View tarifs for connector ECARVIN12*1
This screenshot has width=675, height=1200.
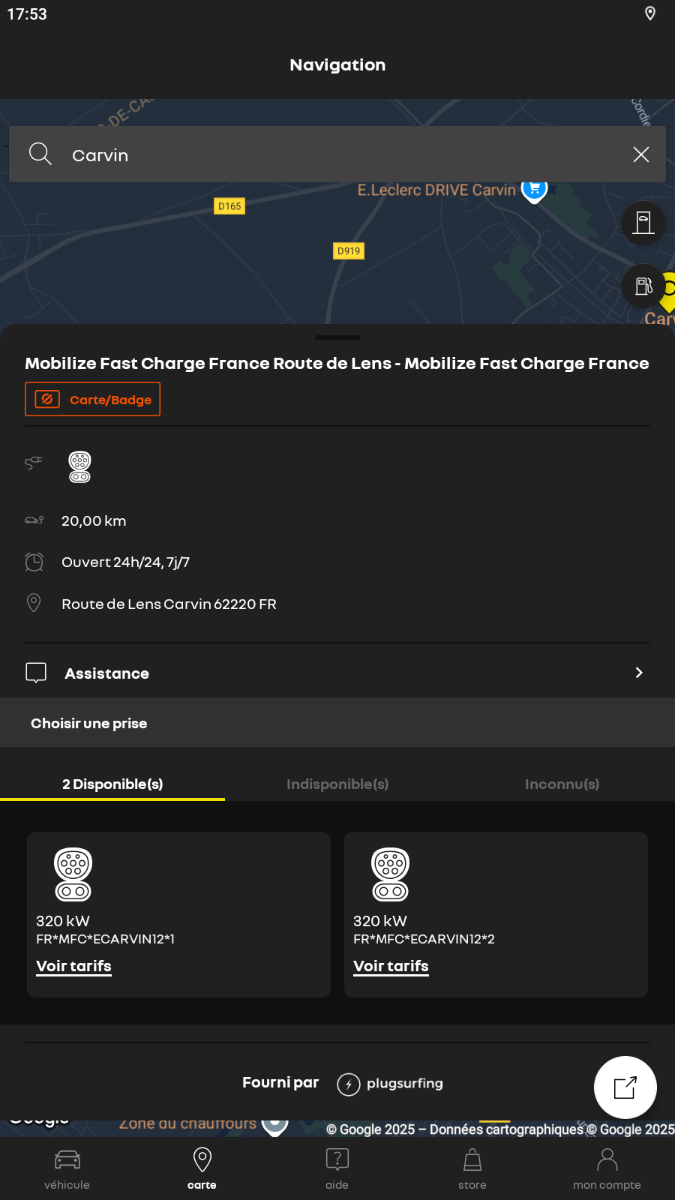pos(74,966)
